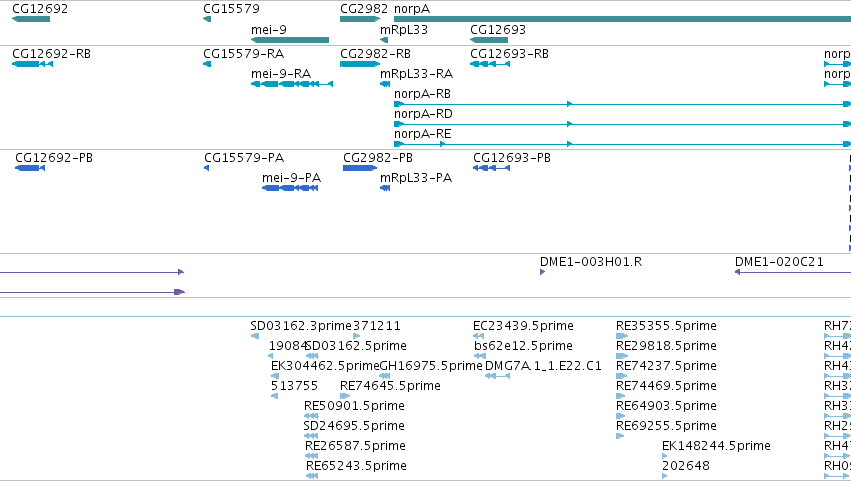This screenshot has height=481, width=851.
Task: Click the EK304462.5prime EST label
Action: 325,366
